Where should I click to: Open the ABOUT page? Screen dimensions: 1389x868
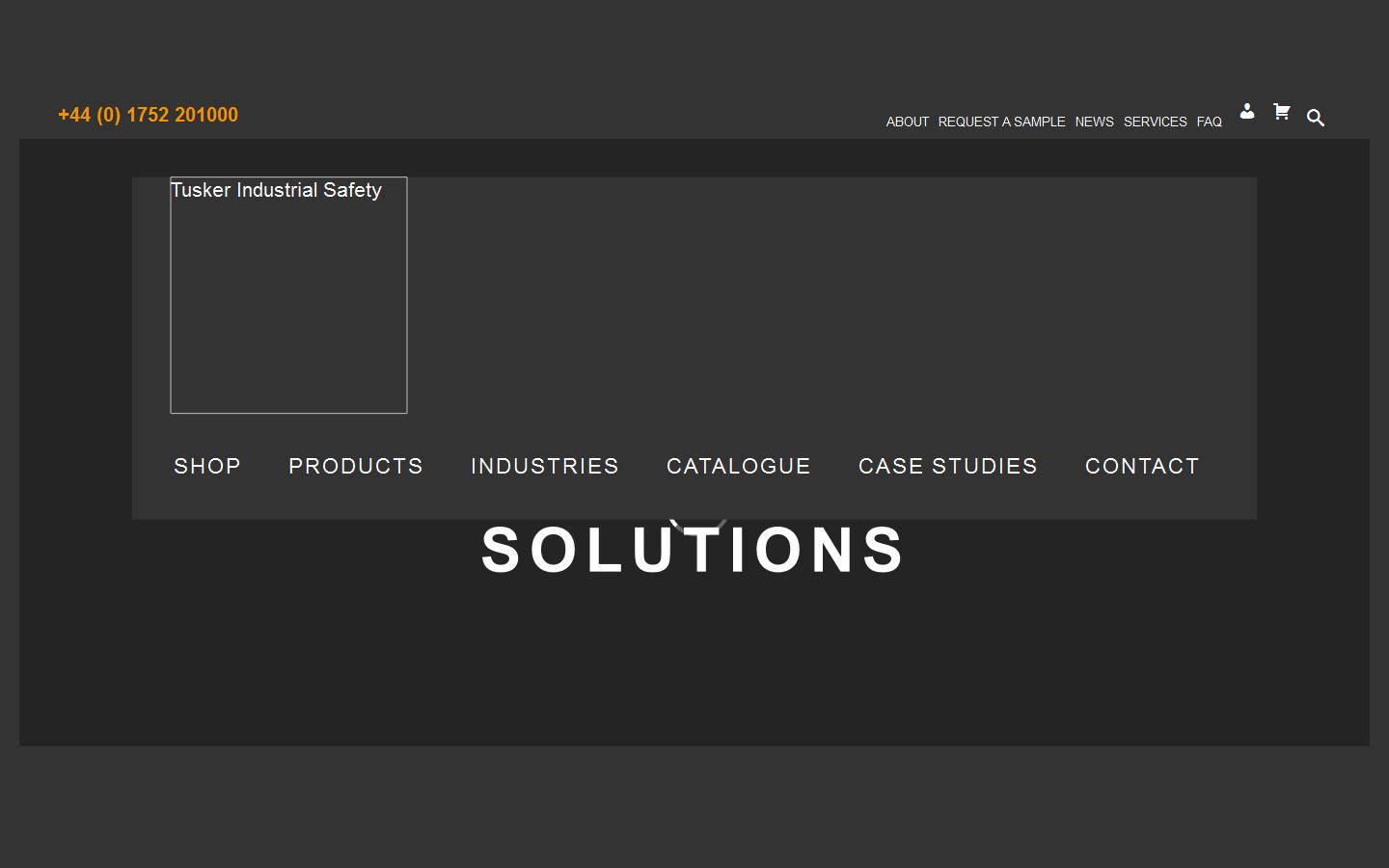(x=907, y=122)
